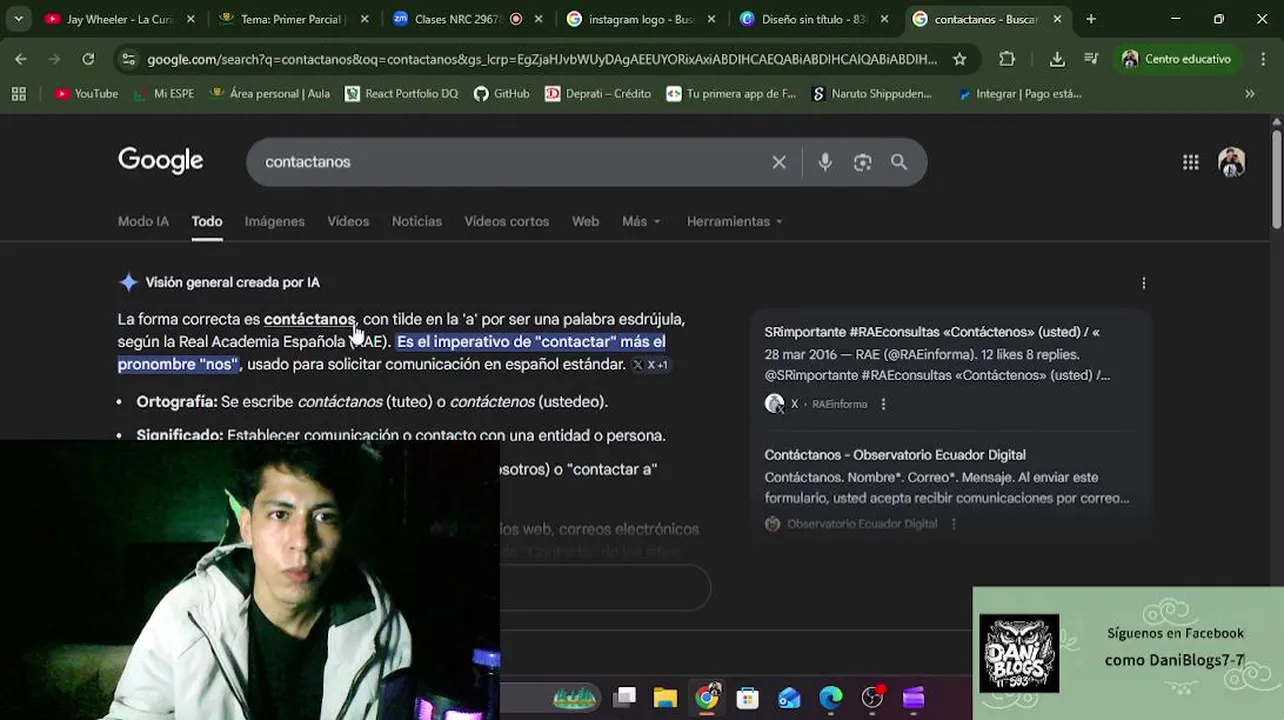Image resolution: width=1284 pixels, height=720 pixels.
Task: Close the contactanos search tab
Action: coord(1057,19)
